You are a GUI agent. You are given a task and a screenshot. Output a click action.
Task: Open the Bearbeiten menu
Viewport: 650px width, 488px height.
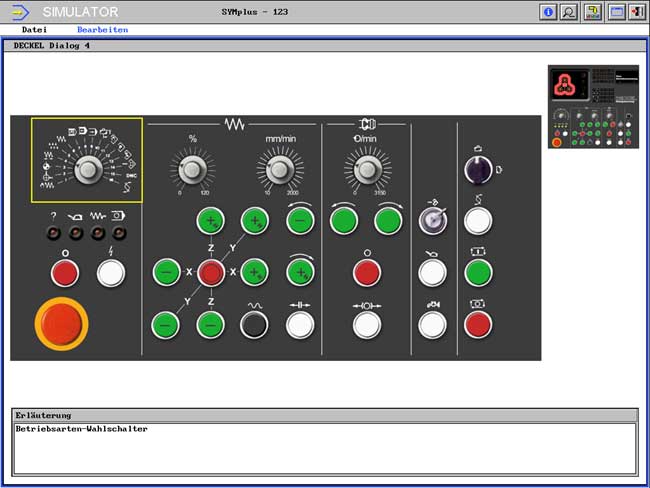pyautogui.click(x=102, y=30)
